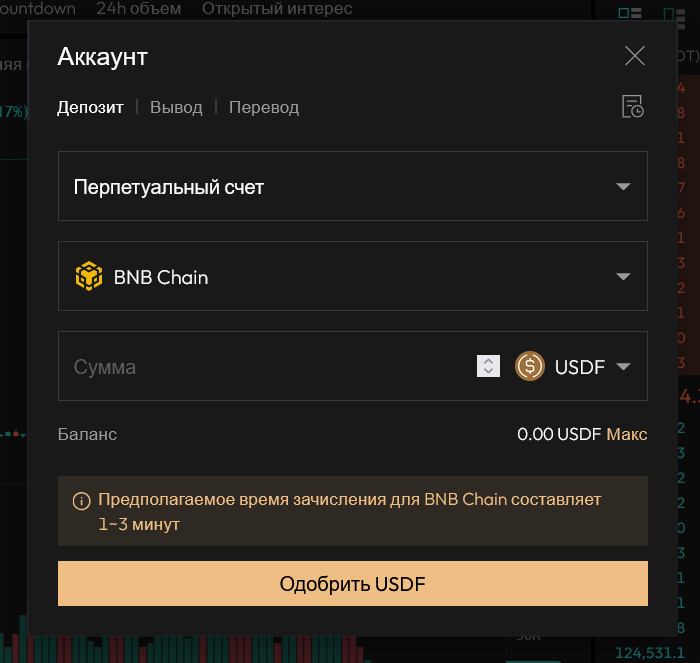
Task: Switch to the Вывод tab
Action: click(x=176, y=107)
